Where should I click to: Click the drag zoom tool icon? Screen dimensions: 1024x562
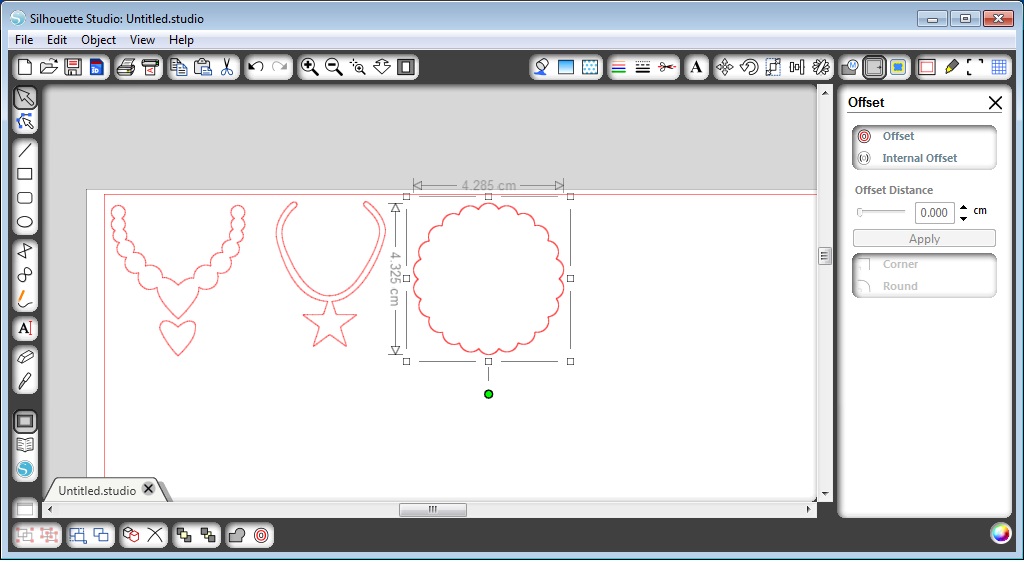(x=382, y=67)
